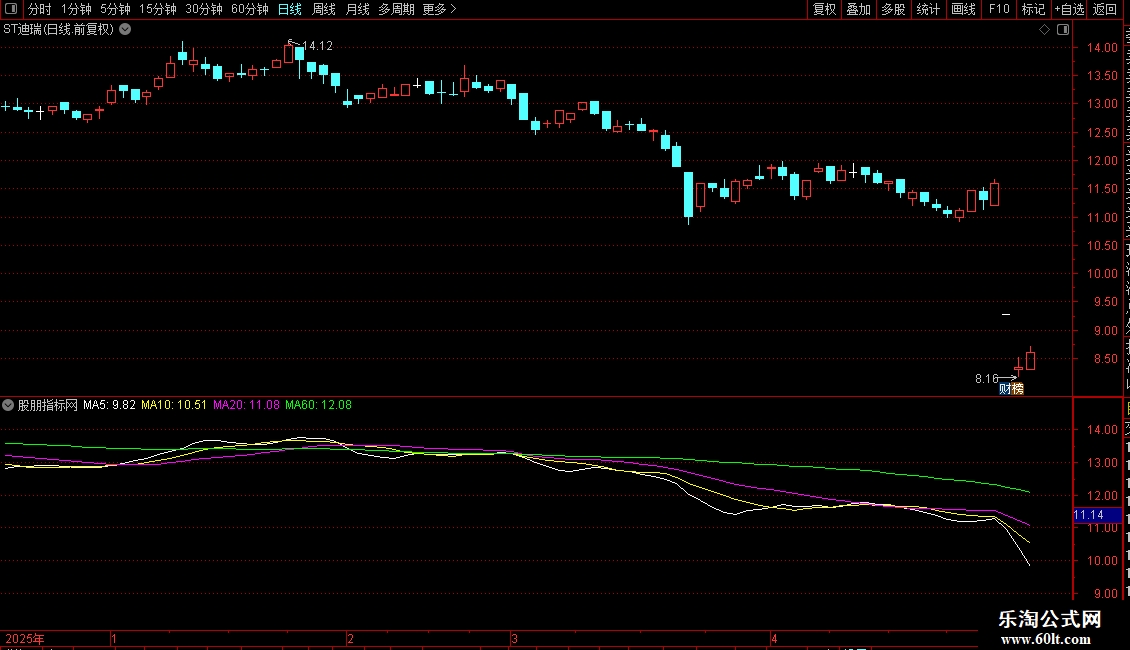The height and width of the screenshot is (650, 1130).
Task: Click the diamond icon above price axis
Action: [1044, 30]
